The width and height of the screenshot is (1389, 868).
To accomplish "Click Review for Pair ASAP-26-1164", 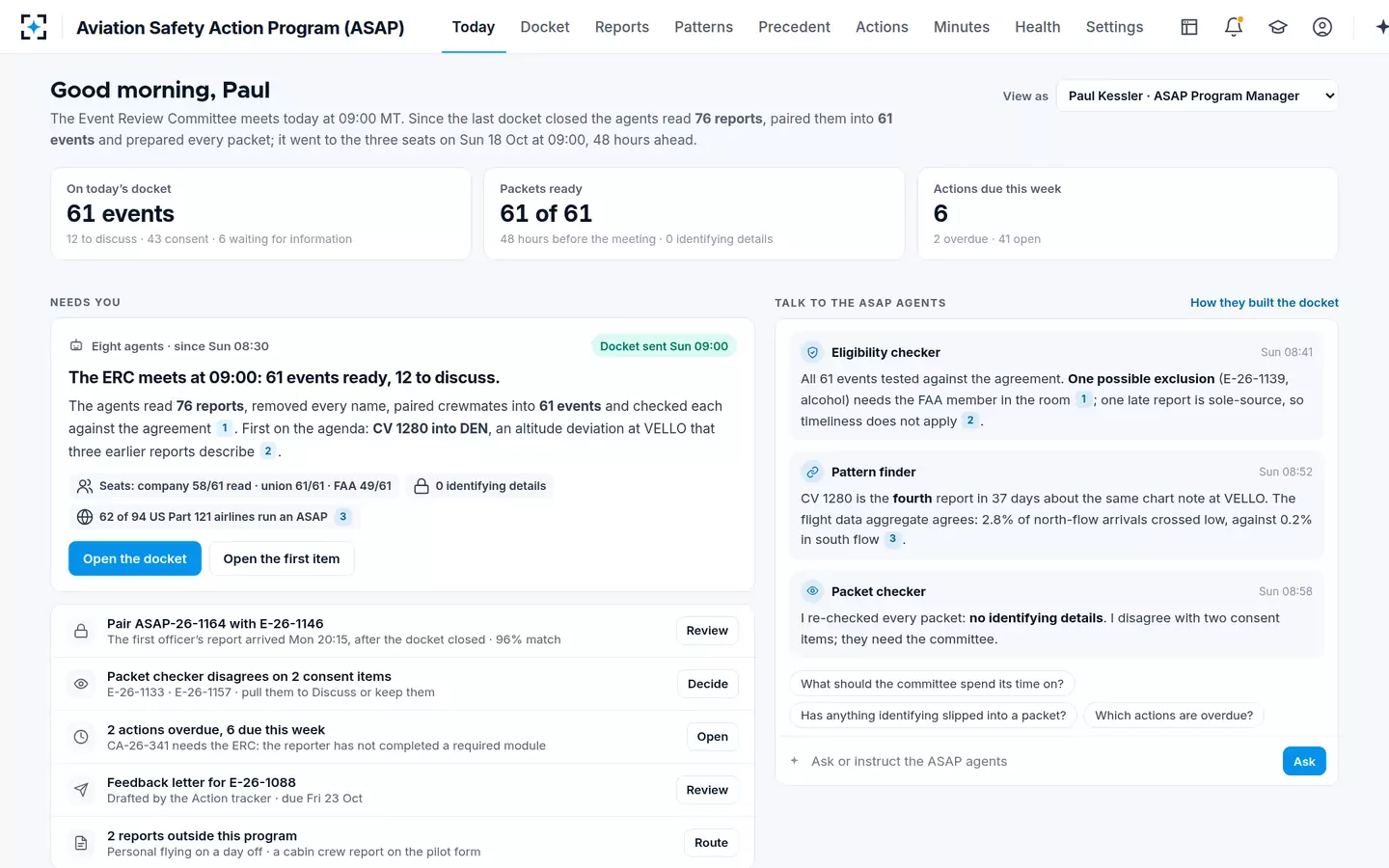I will pos(707,631).
